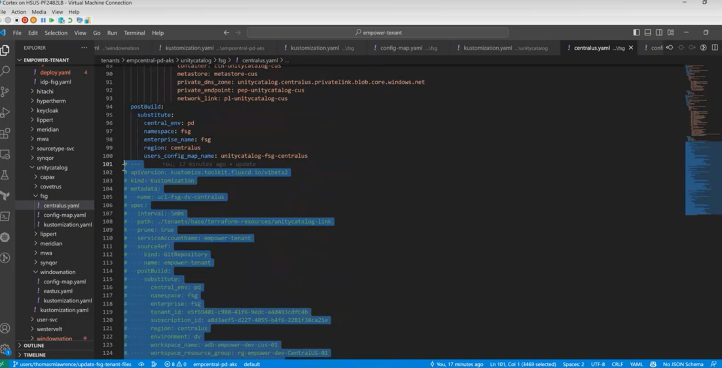Screen dimensions: 722x368
Task: Click errors and warnings count in status bar
Action: tap(175, 364)
